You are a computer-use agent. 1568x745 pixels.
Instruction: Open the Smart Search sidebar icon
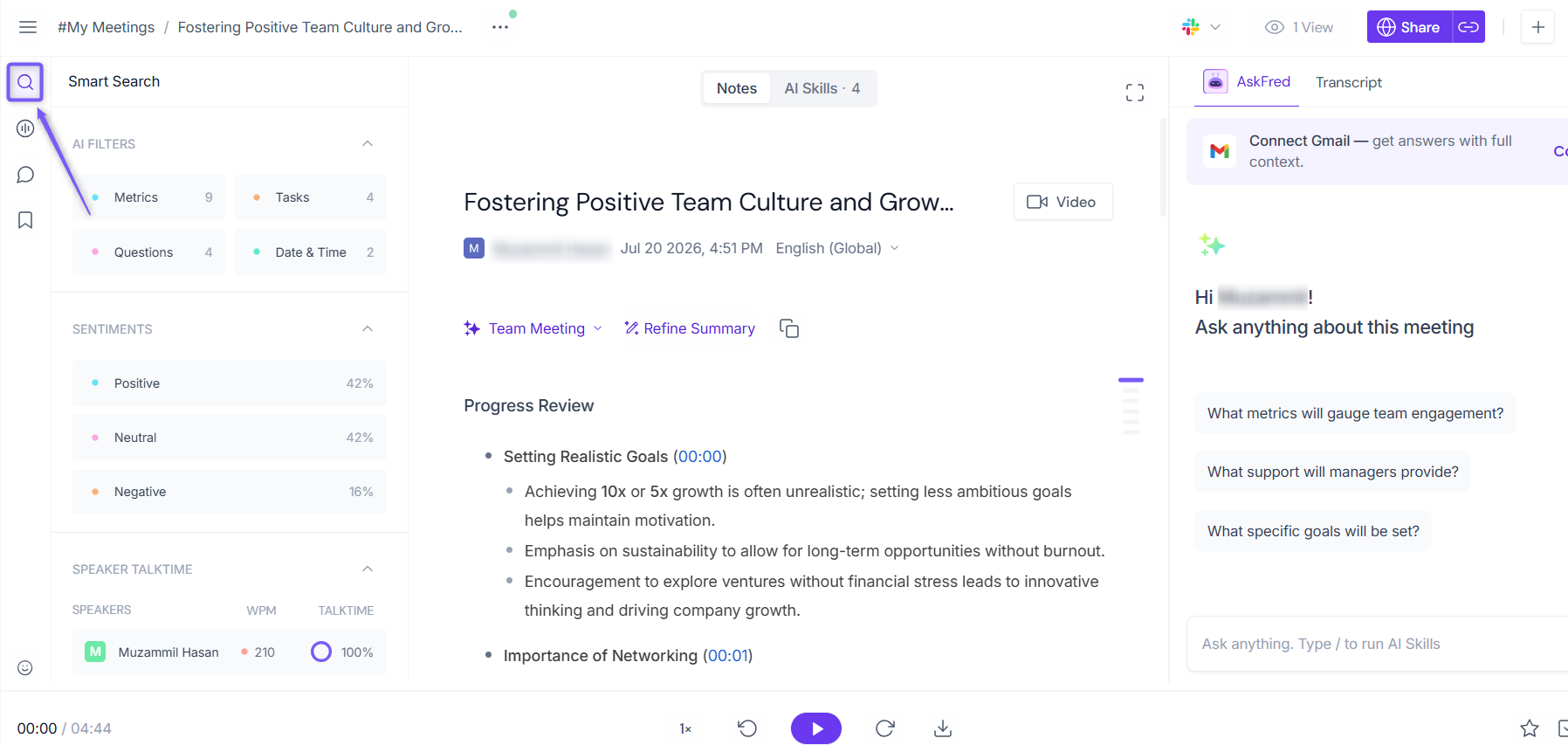(x=25, y=82)
